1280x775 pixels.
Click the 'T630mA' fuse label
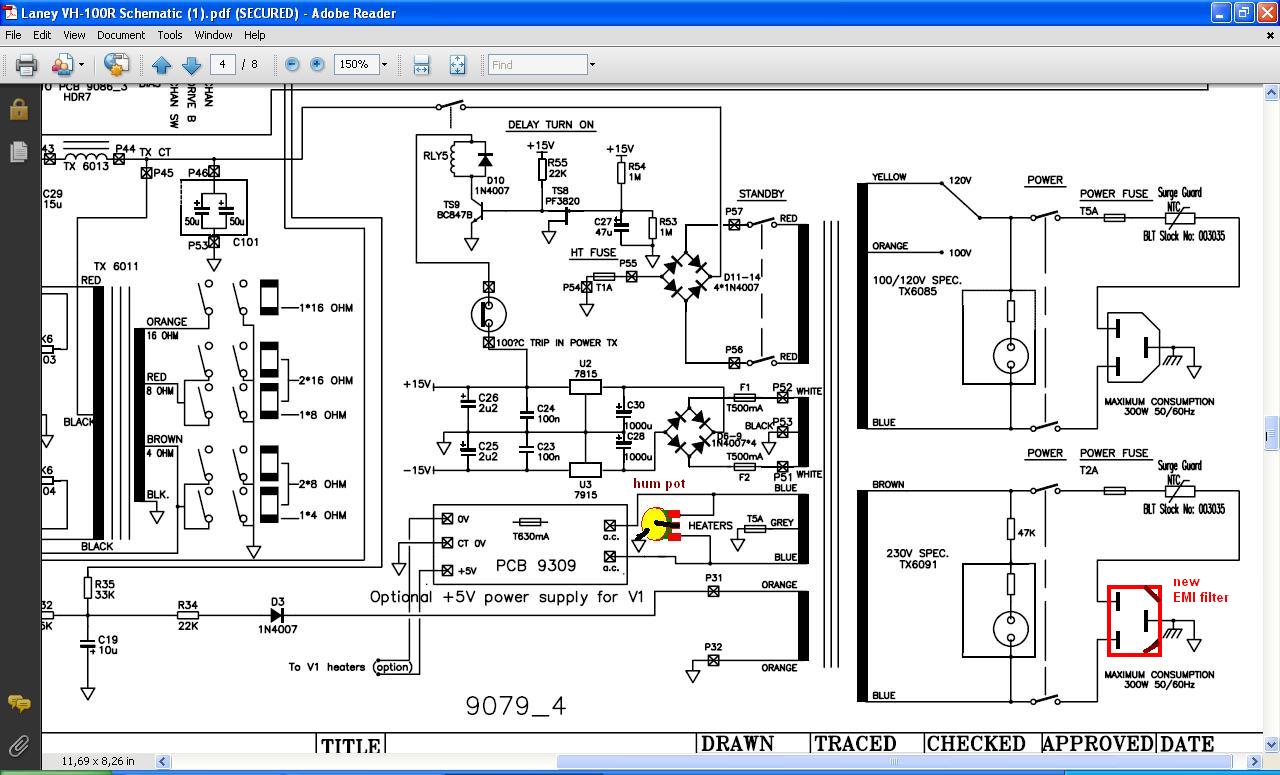point(531,536)
